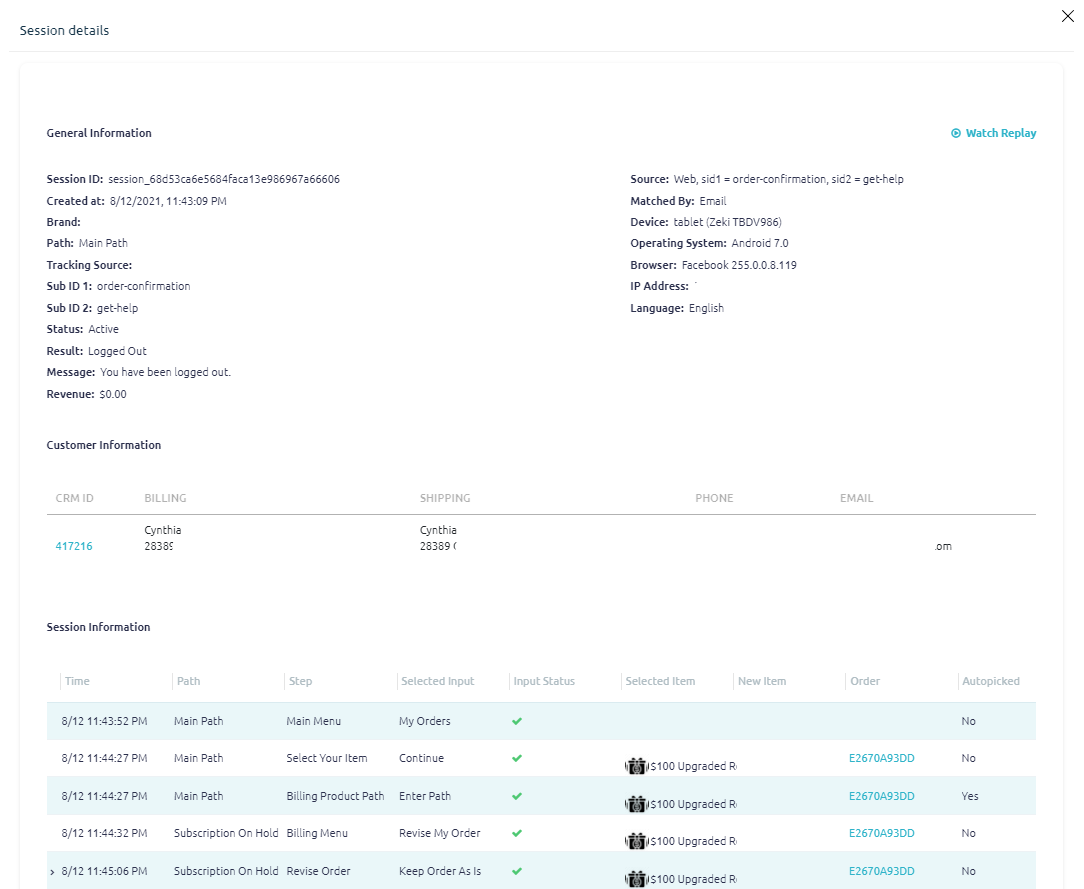Image resolution: width=1084 pixels, height=889 pixels.
Task: Open order E2670A93DD from the Revise Order row
Action: (x=881, y=871)
